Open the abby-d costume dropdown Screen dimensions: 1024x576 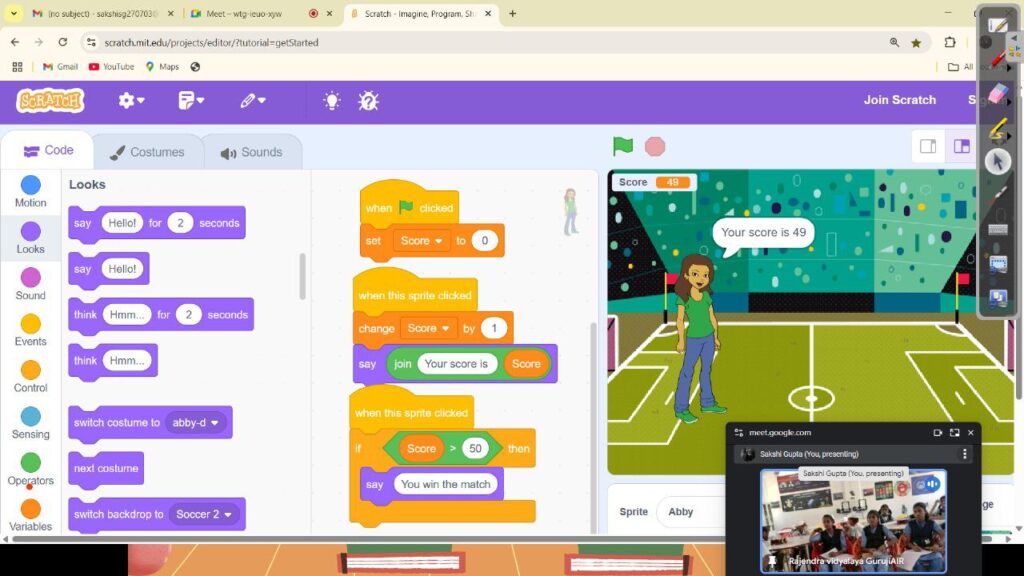[x=195, y=423]
